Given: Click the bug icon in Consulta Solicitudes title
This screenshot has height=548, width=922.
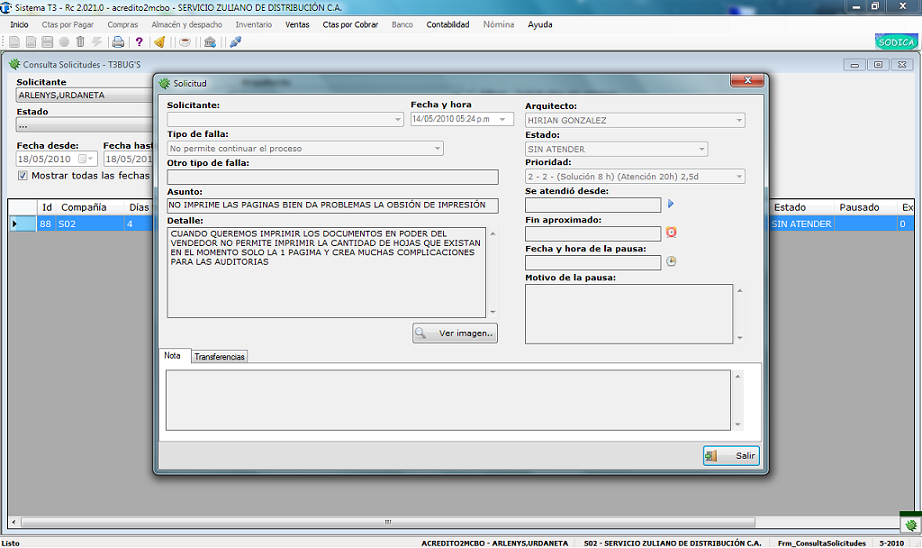Looking at the screenshot, I should (x=15, y=64).
